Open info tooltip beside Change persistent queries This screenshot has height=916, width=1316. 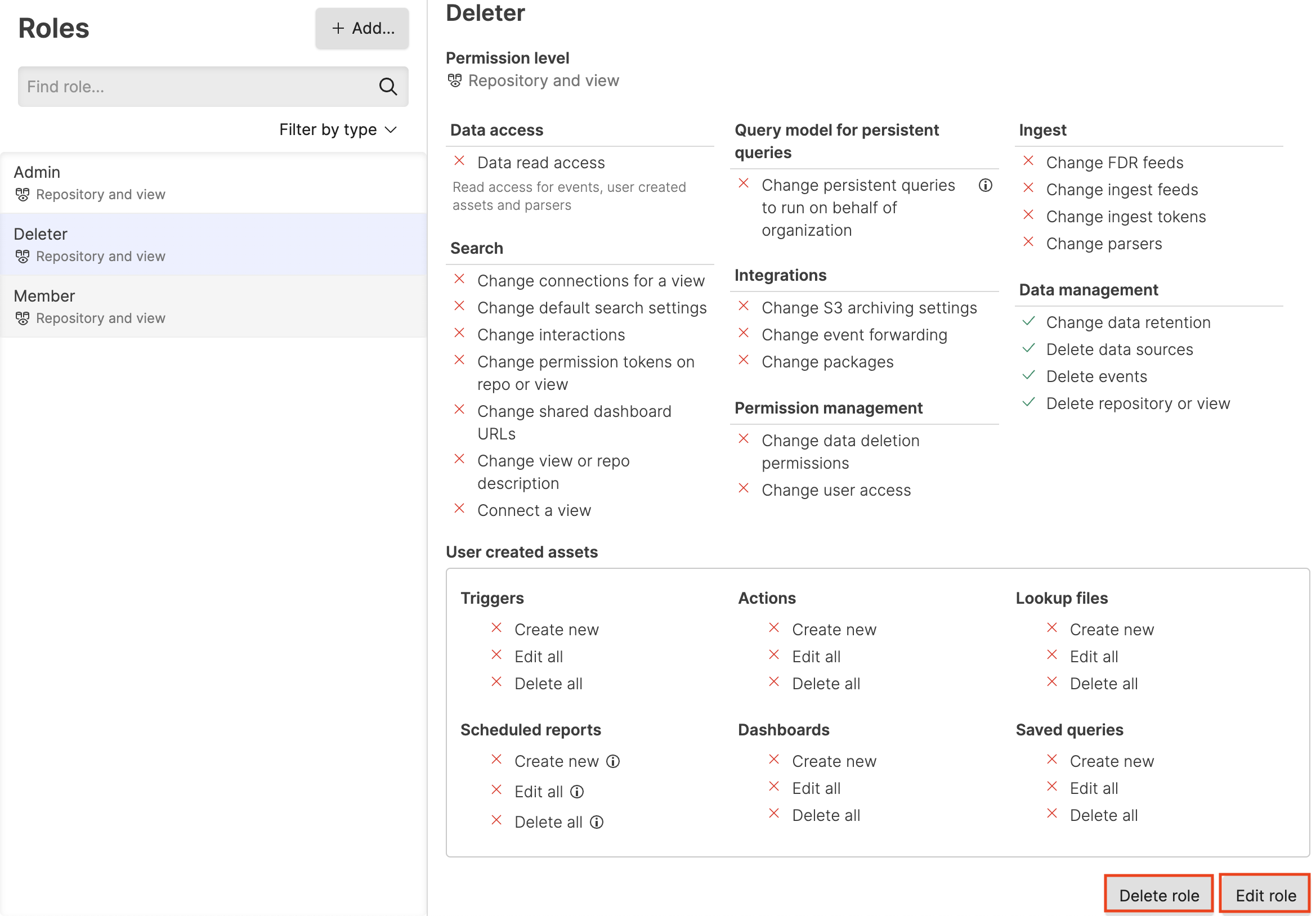[984, 186]
